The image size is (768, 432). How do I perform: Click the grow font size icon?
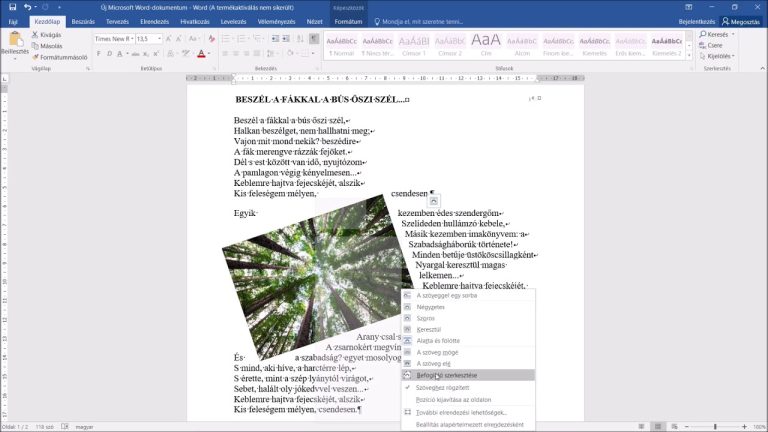click(x=168, y=39)
